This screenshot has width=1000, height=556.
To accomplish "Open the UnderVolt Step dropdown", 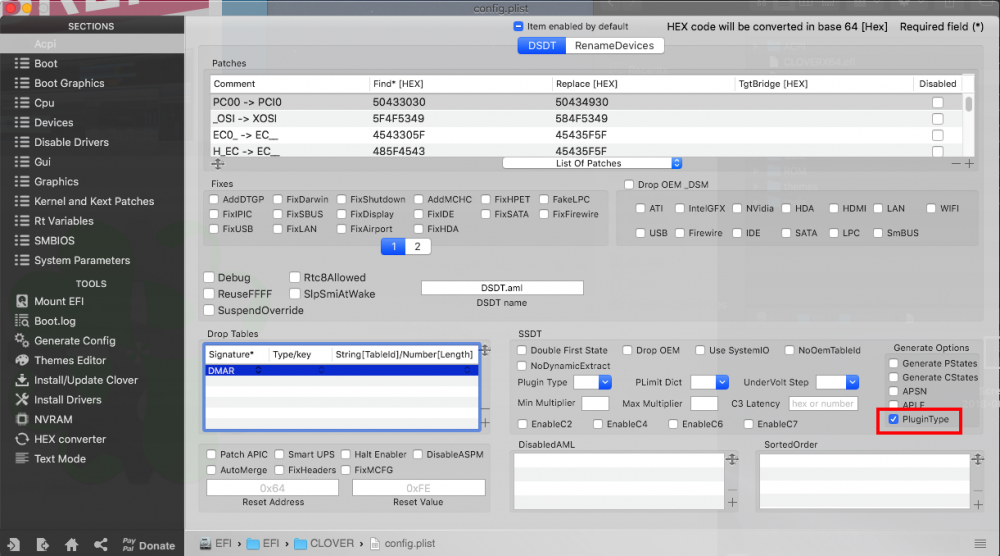I will (837, 382).
